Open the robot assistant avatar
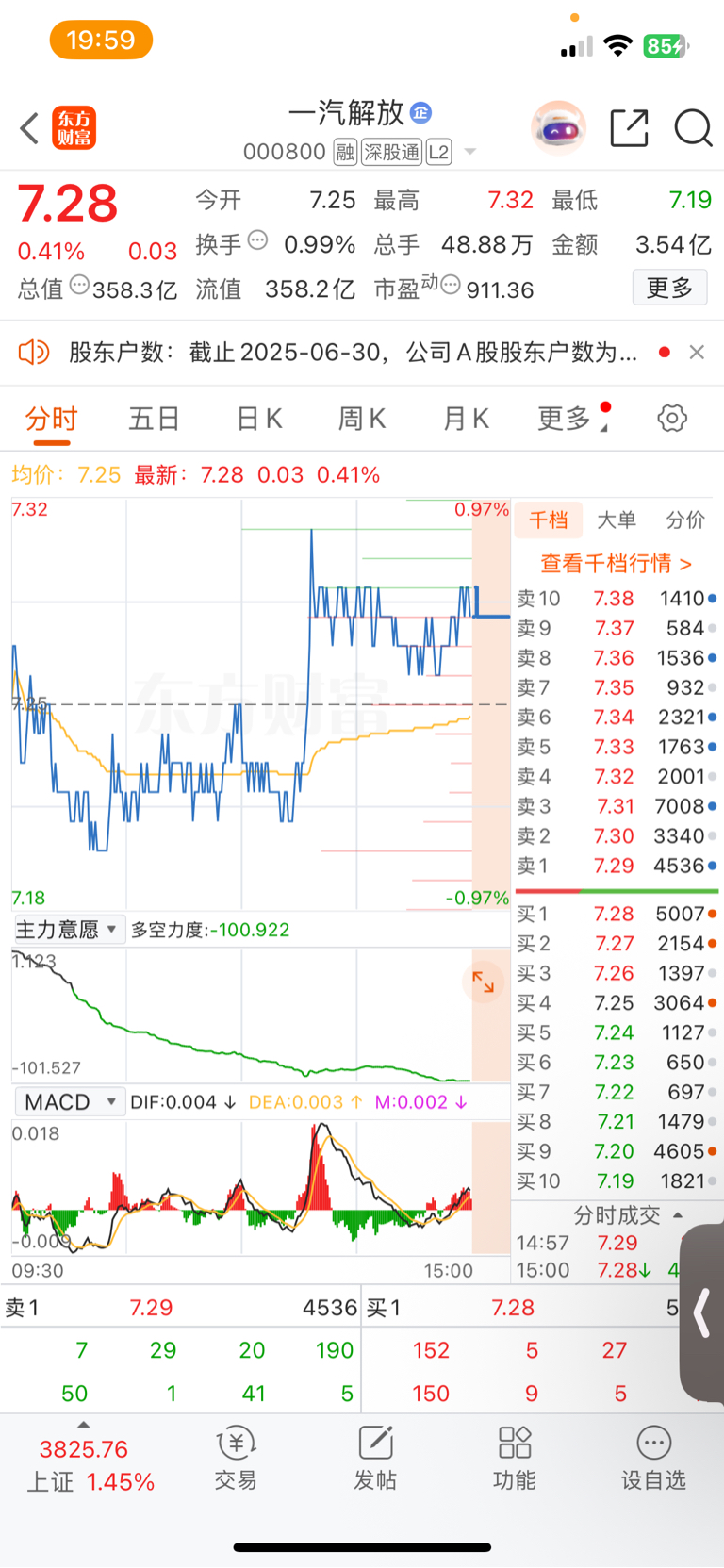 [x=558, y=127]
